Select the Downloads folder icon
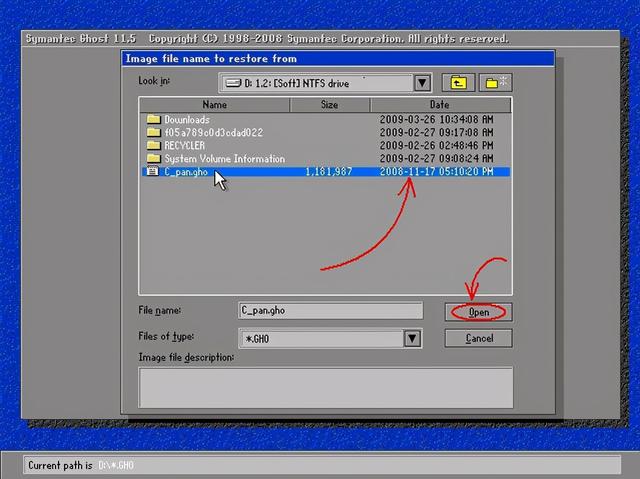This screenshot has width=640, height=479. coord(153,119)
